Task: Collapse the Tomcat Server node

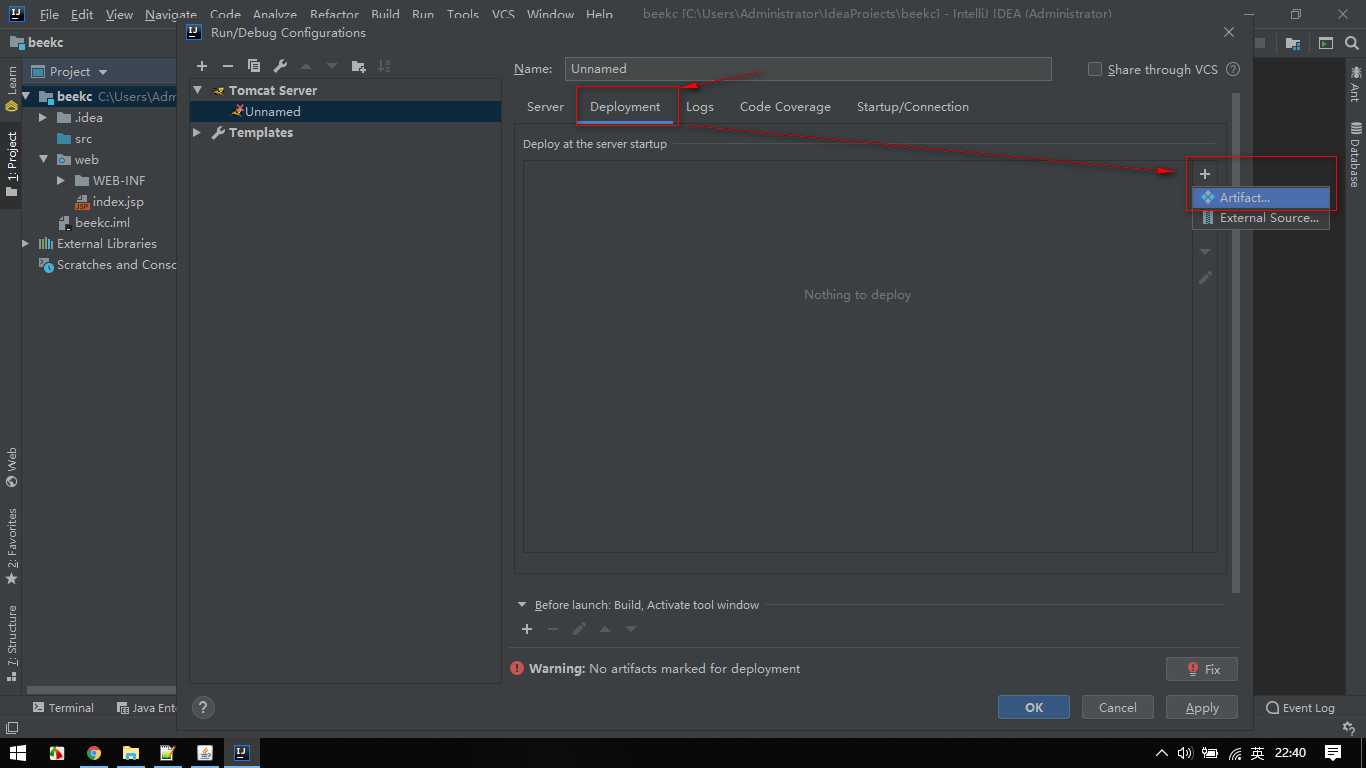Action: click(198, 90)
